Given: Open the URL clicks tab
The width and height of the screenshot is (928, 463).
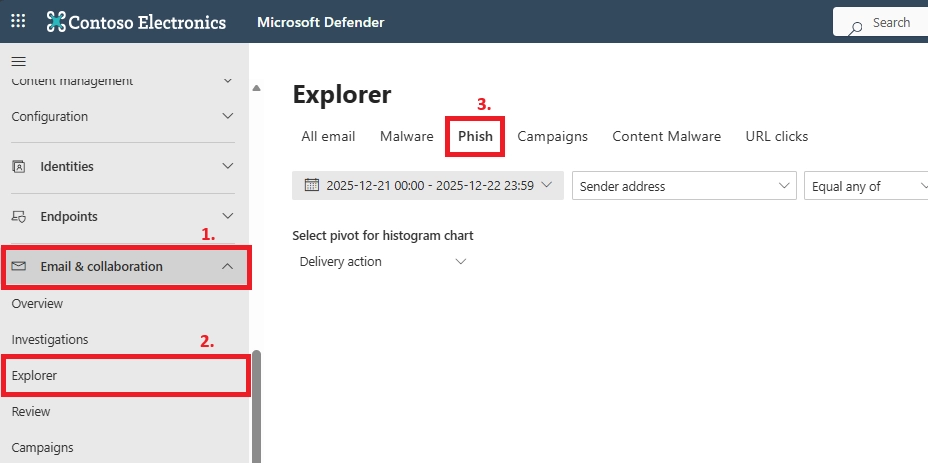Looking at the screenshot, I should point(776,136).
